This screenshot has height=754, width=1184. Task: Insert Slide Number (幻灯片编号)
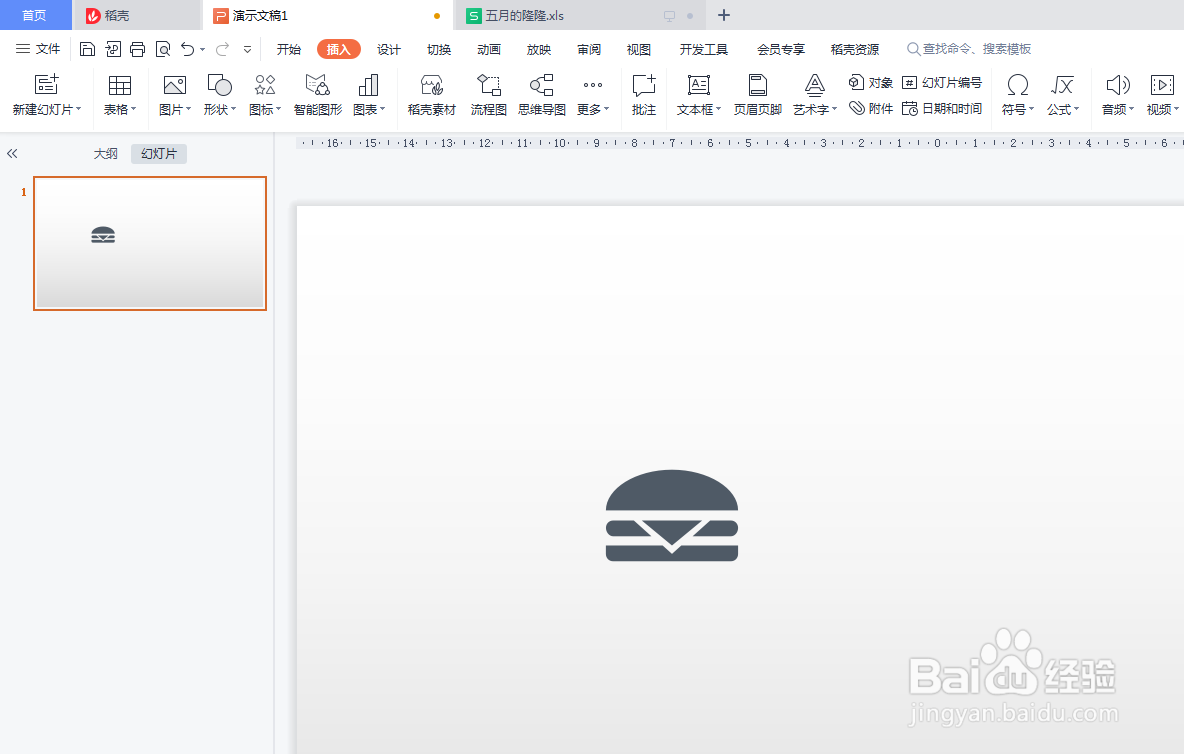(942, 82)
